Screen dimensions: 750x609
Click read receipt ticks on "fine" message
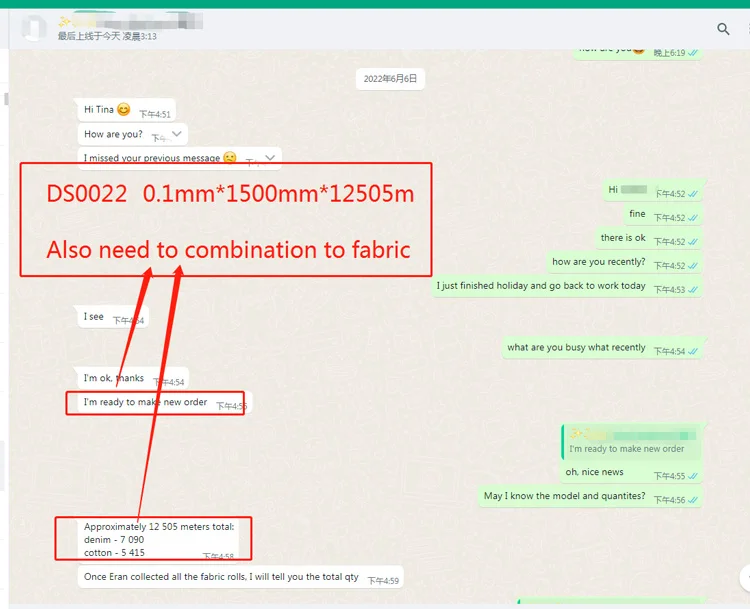pyautogui.click(x=692, y=217)
